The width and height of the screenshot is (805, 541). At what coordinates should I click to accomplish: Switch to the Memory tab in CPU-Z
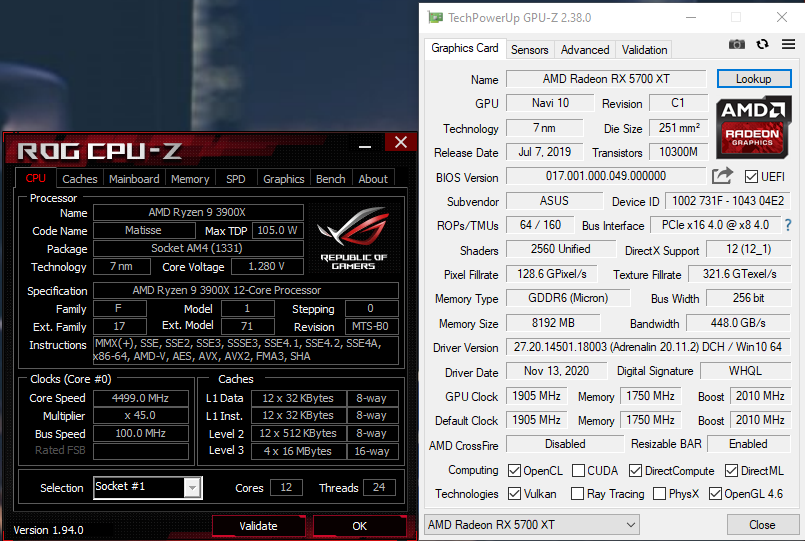pyautogui.click(x=190, y=179)
